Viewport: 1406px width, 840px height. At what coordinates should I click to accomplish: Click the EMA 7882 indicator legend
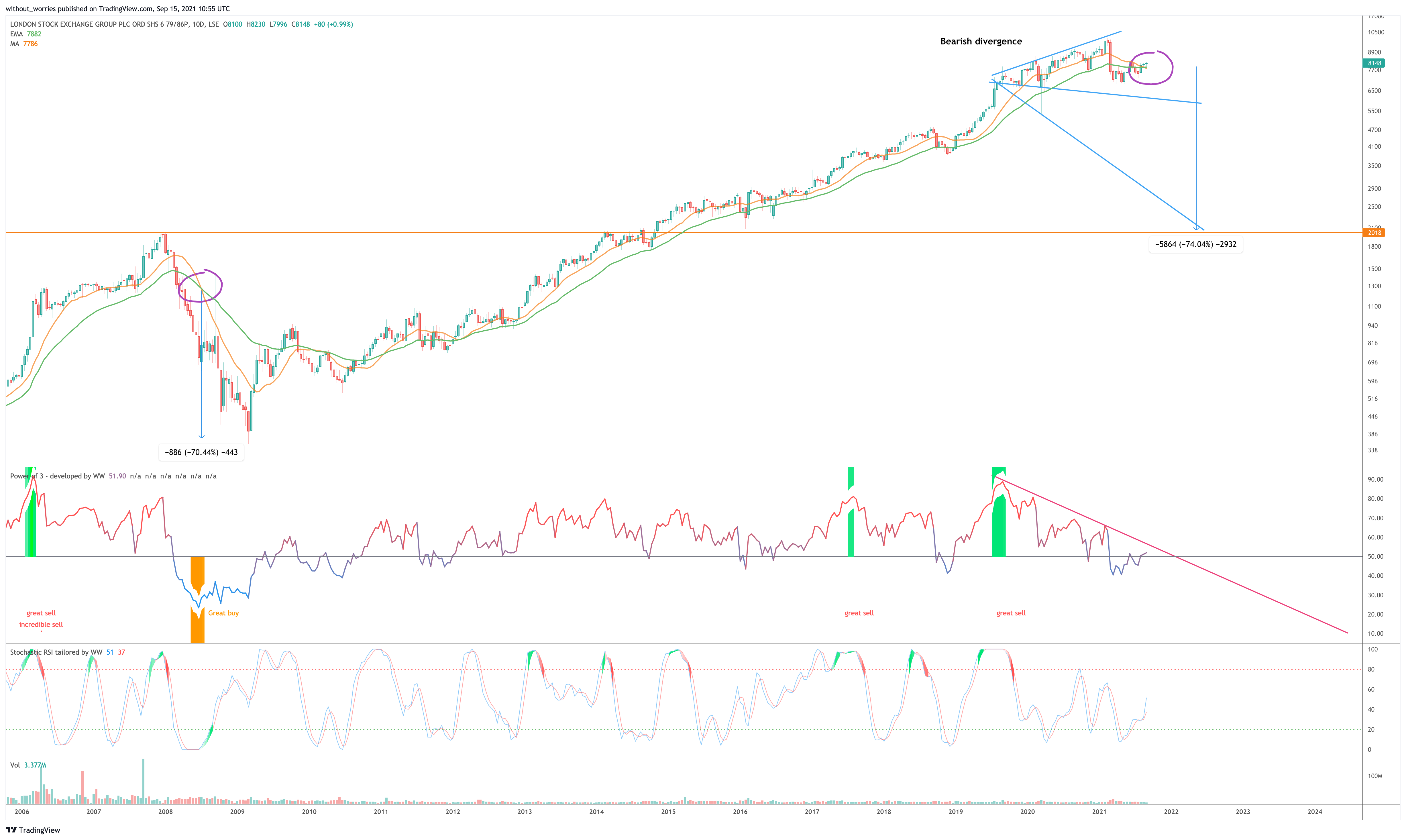[x=25, y=34]
